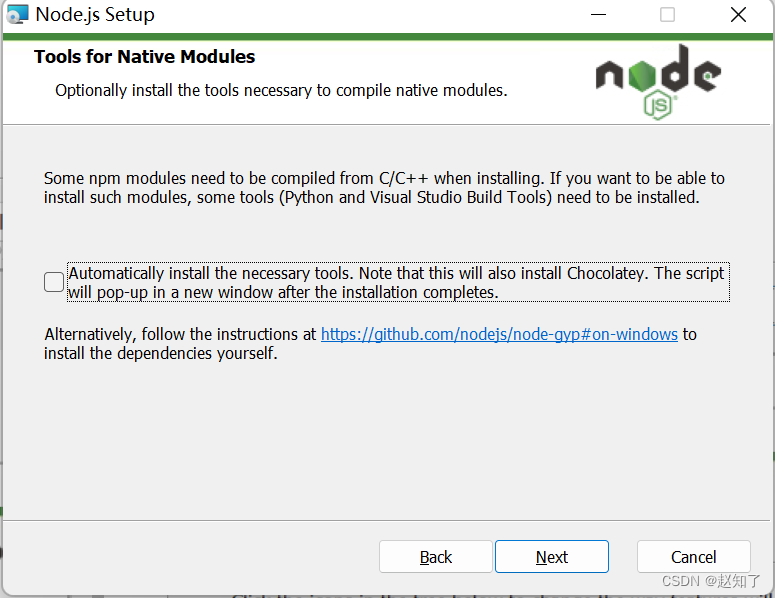Click the Node.js Setup installer icon
775x598 pixels.
tap(17, 15)
